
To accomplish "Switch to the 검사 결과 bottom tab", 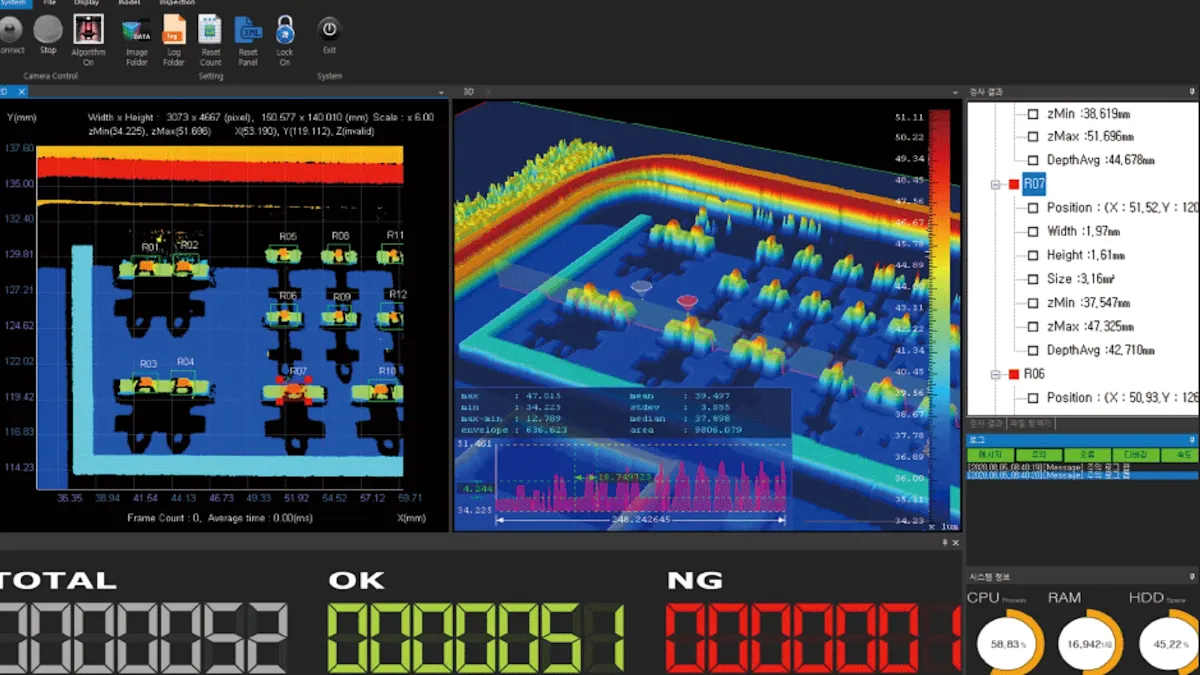I will 985,424.
